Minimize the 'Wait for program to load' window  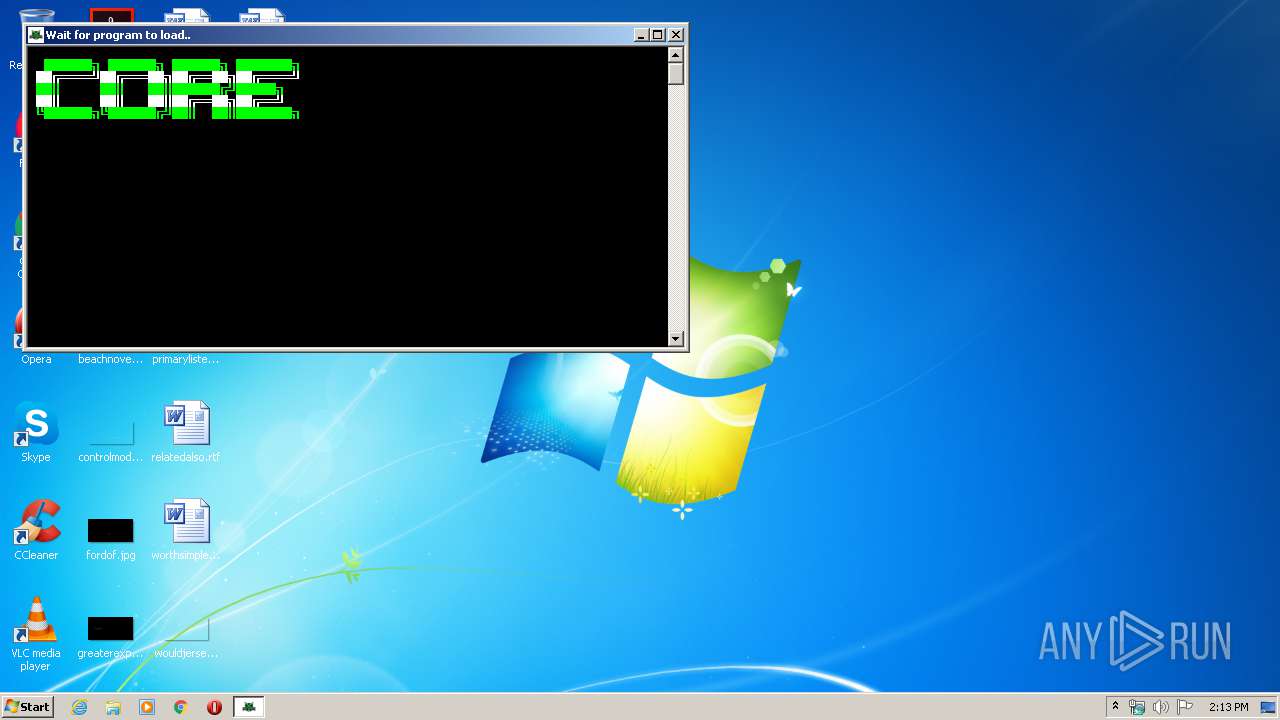[x=641, y=34]
